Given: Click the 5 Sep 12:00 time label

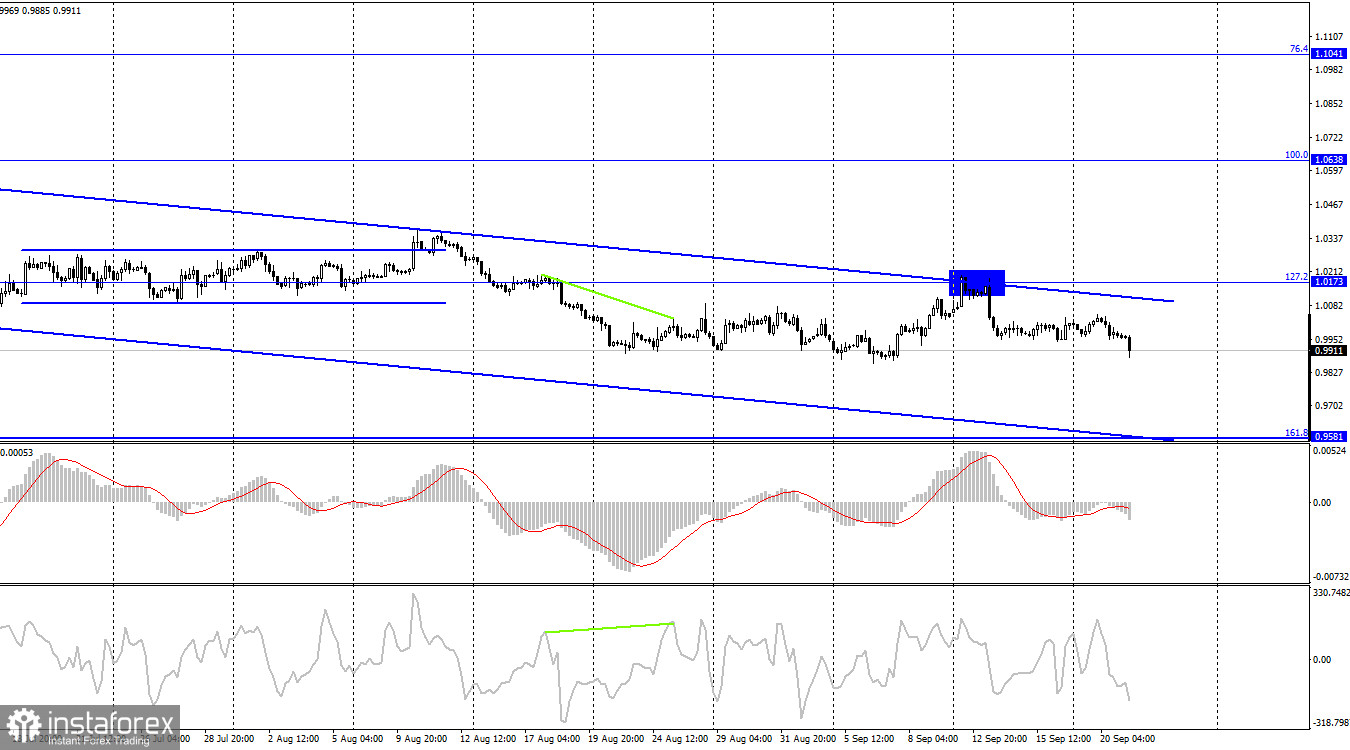Looking at the screenshot, I should [x=871, y=739].
